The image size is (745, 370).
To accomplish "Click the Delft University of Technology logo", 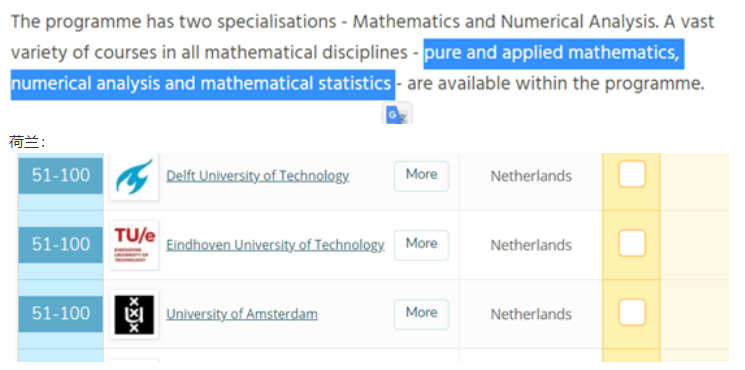I will tap(134, 177).
